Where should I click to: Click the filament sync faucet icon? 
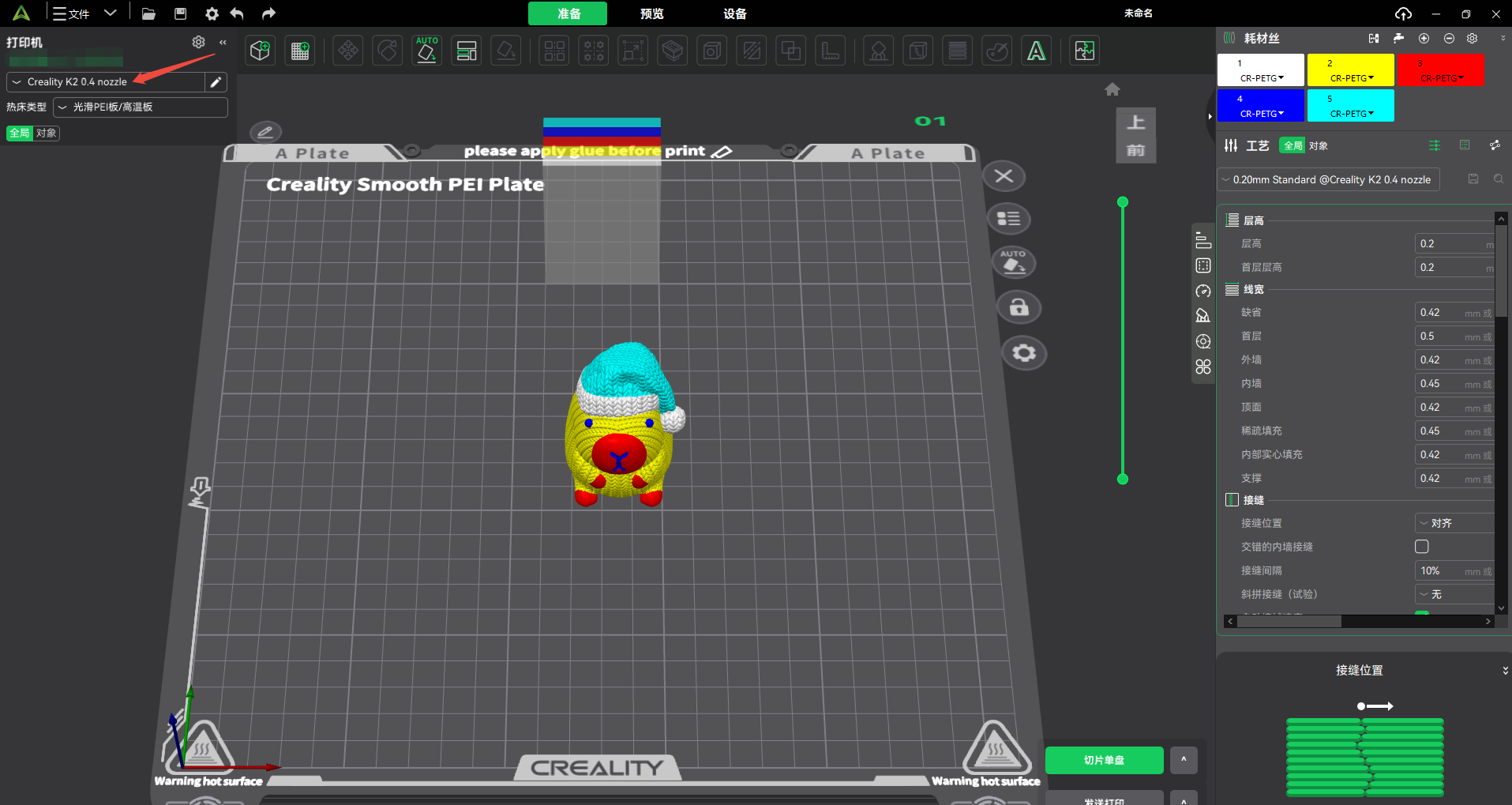click(x=1398, y=38)
